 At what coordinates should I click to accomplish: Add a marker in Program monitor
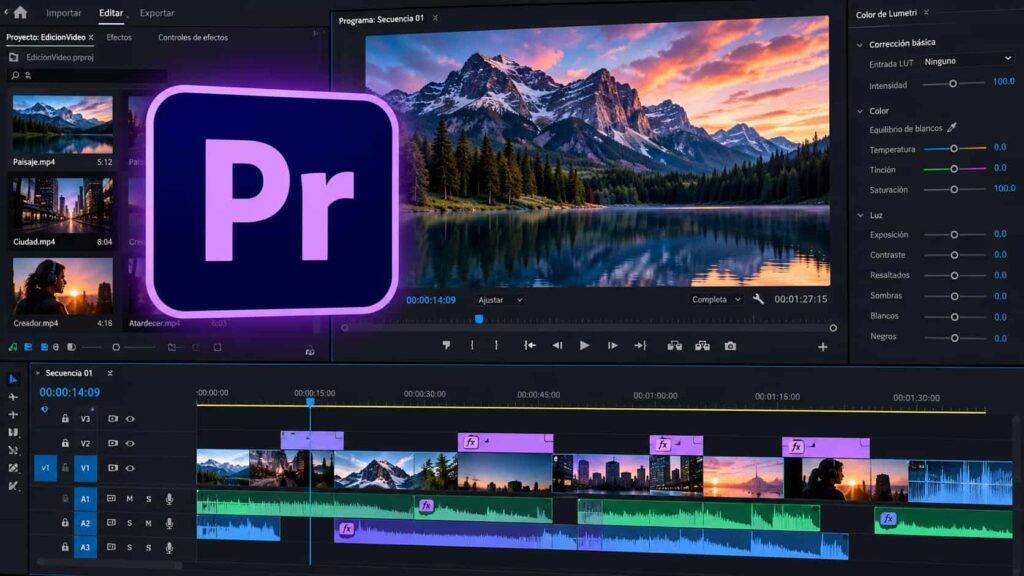(x=446, y=345)
